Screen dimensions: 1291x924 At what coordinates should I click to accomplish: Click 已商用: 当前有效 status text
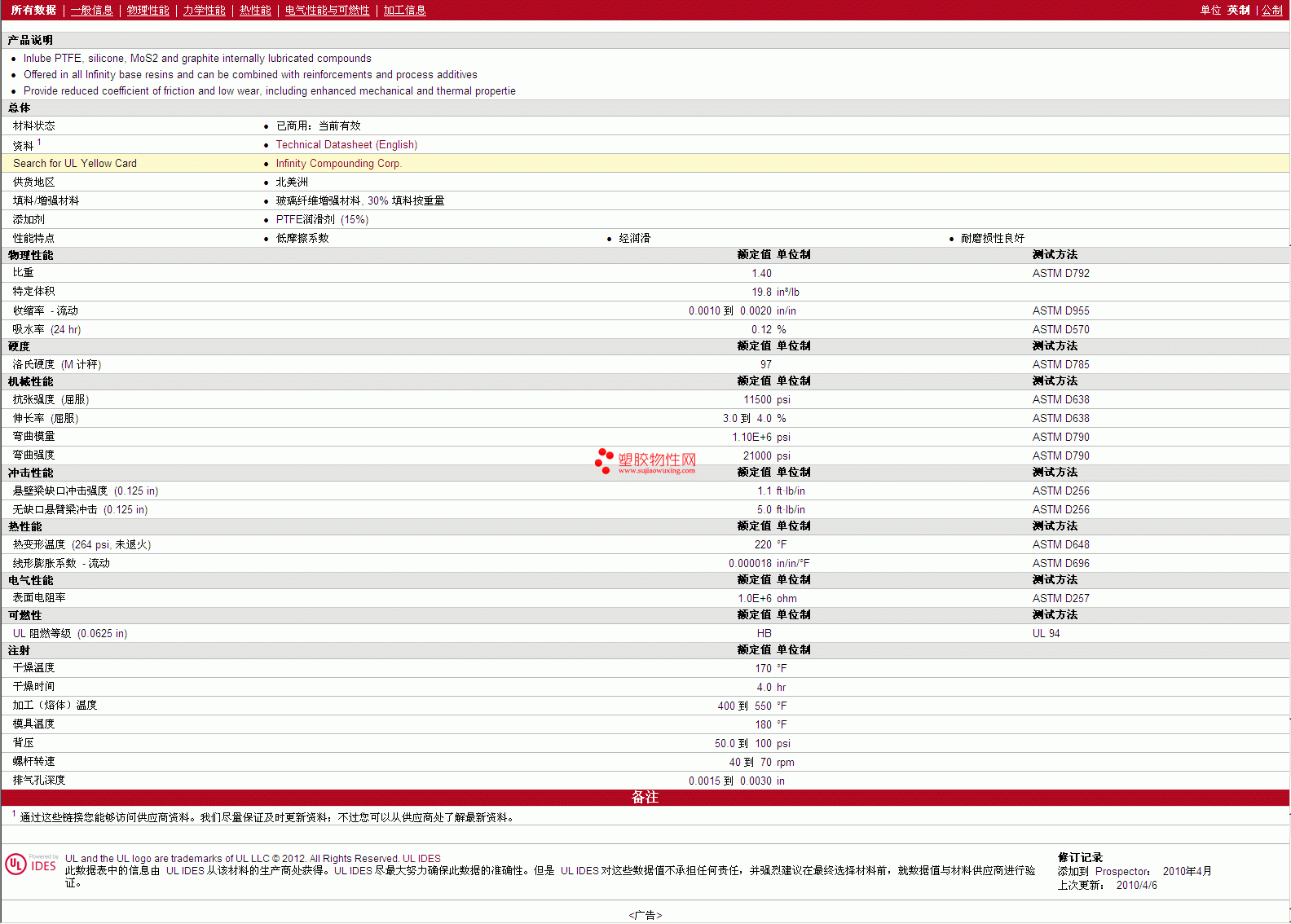pyautogui.click(x=318, y=125)
